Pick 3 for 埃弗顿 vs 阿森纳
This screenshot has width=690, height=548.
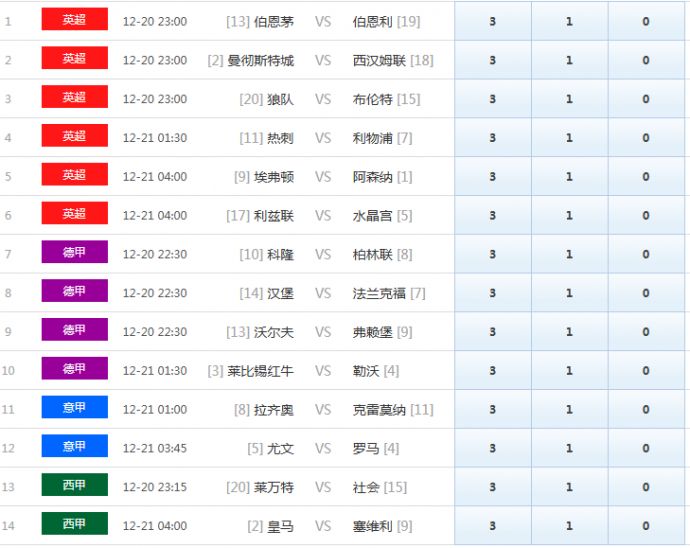(493, 176)
